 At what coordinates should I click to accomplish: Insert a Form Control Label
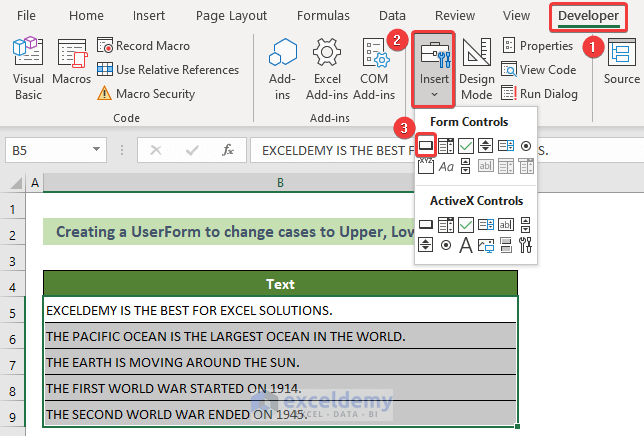click(446, 166)
